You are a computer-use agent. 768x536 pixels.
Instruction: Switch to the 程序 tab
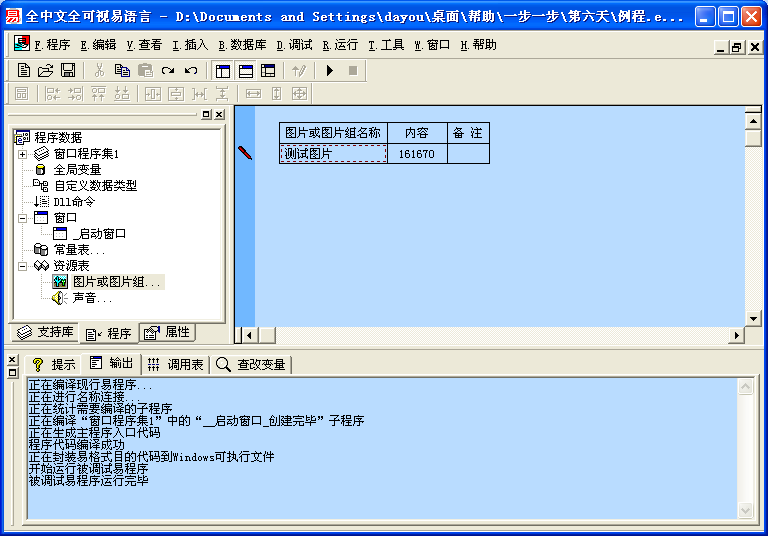point(109,334)
